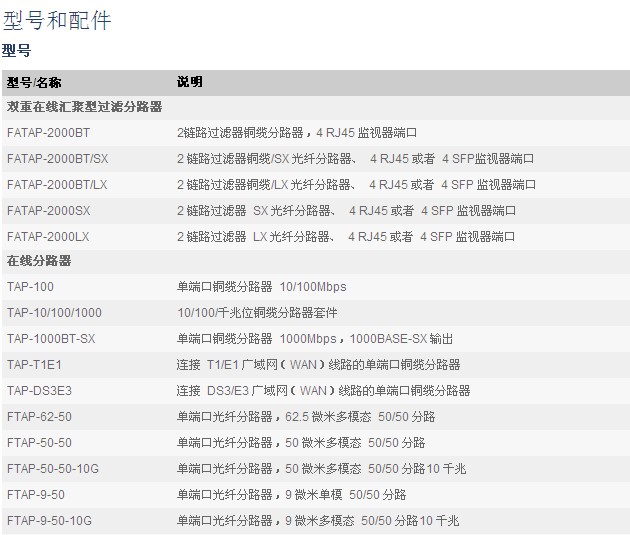Click the TAP-T1E1 model name
The image size is (630, 535).
34,365
